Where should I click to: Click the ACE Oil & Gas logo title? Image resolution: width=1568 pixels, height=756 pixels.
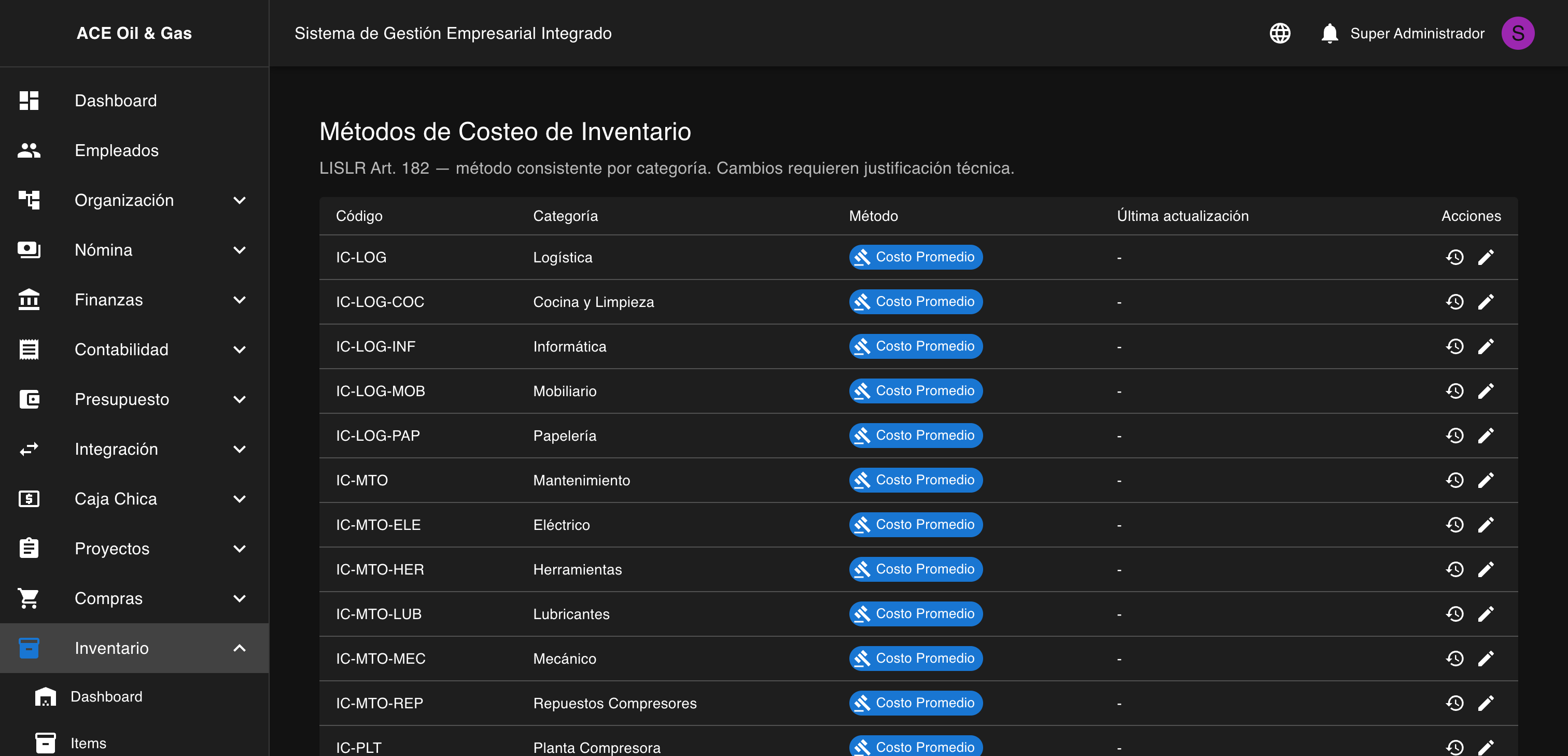click(x=134, y=33)
